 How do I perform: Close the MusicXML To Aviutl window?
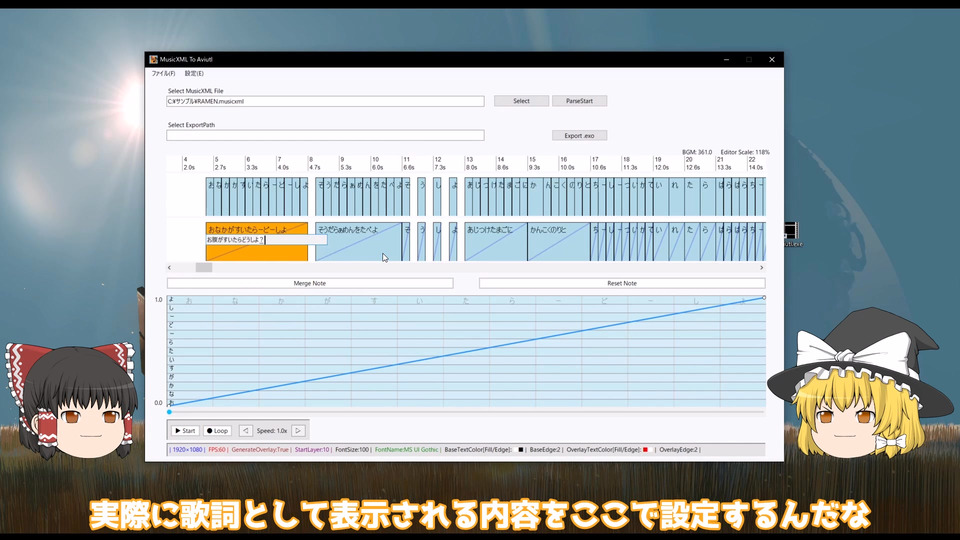click(771, 59)
